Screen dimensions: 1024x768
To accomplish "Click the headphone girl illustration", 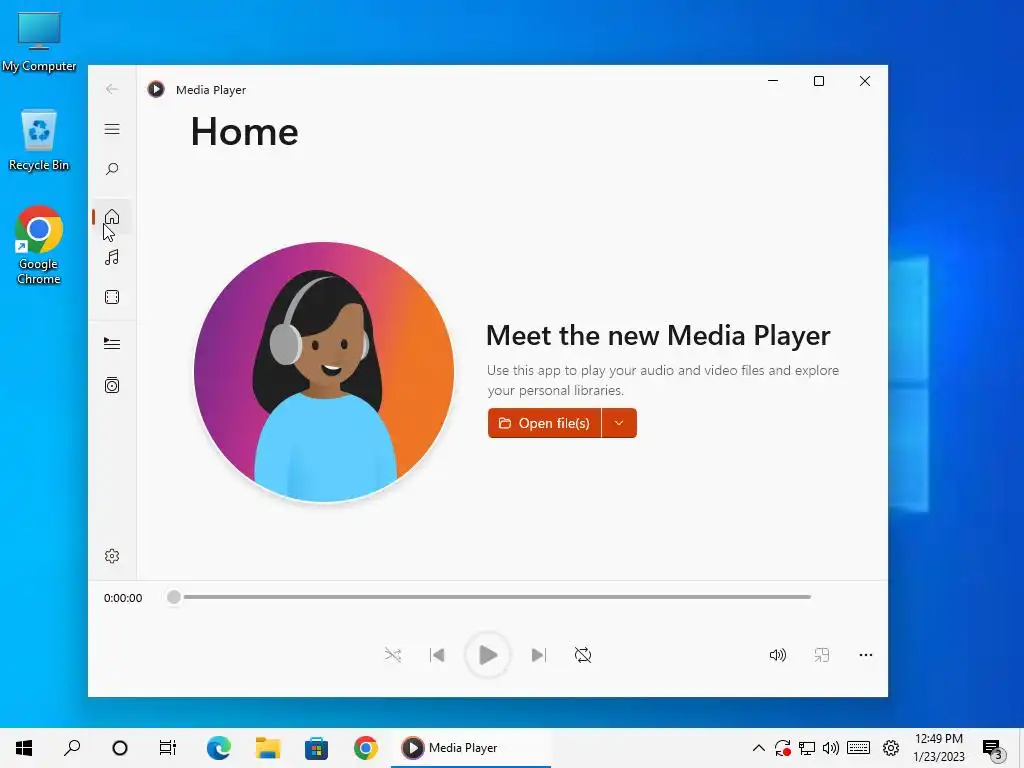I will pos(324,372).
